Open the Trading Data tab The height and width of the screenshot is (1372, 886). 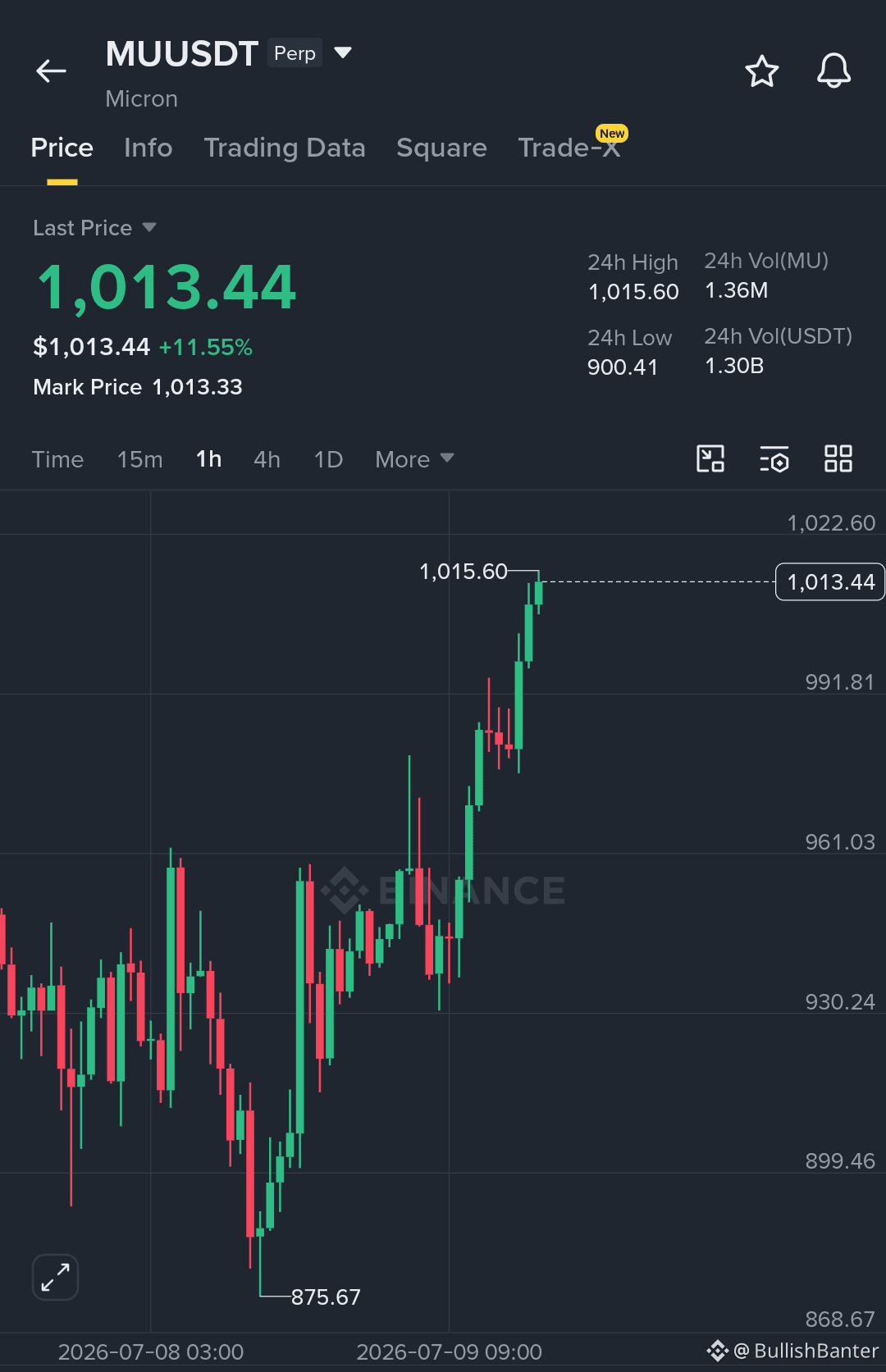tap(285, 148)
